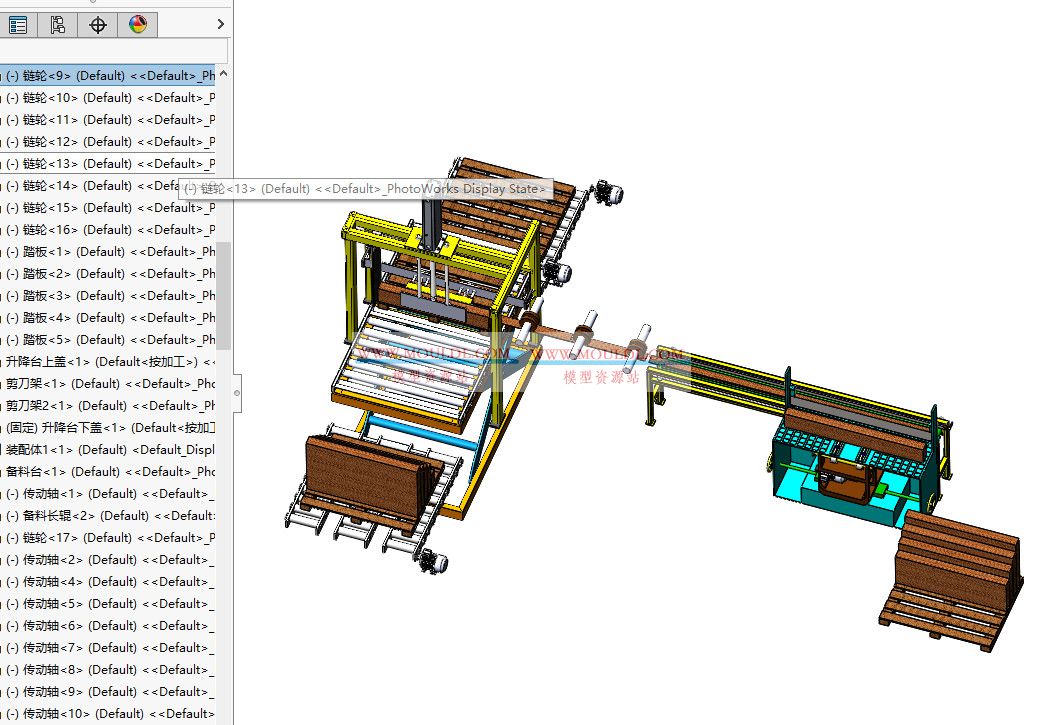Click the chevron to reveal hidden panel tabs
1044x725 pixels.
coord(222,25)
